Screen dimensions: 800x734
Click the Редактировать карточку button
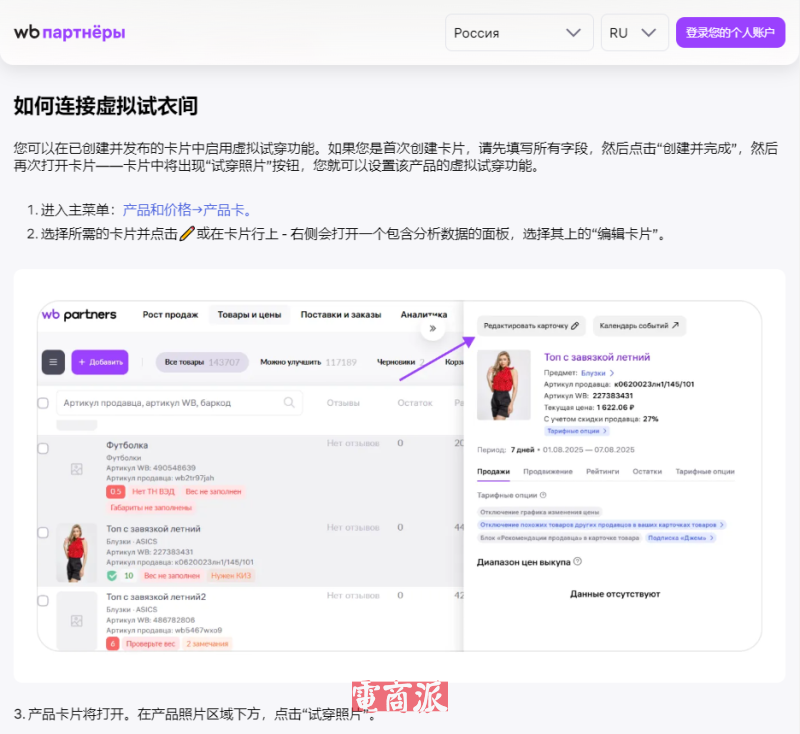point(531,326)
